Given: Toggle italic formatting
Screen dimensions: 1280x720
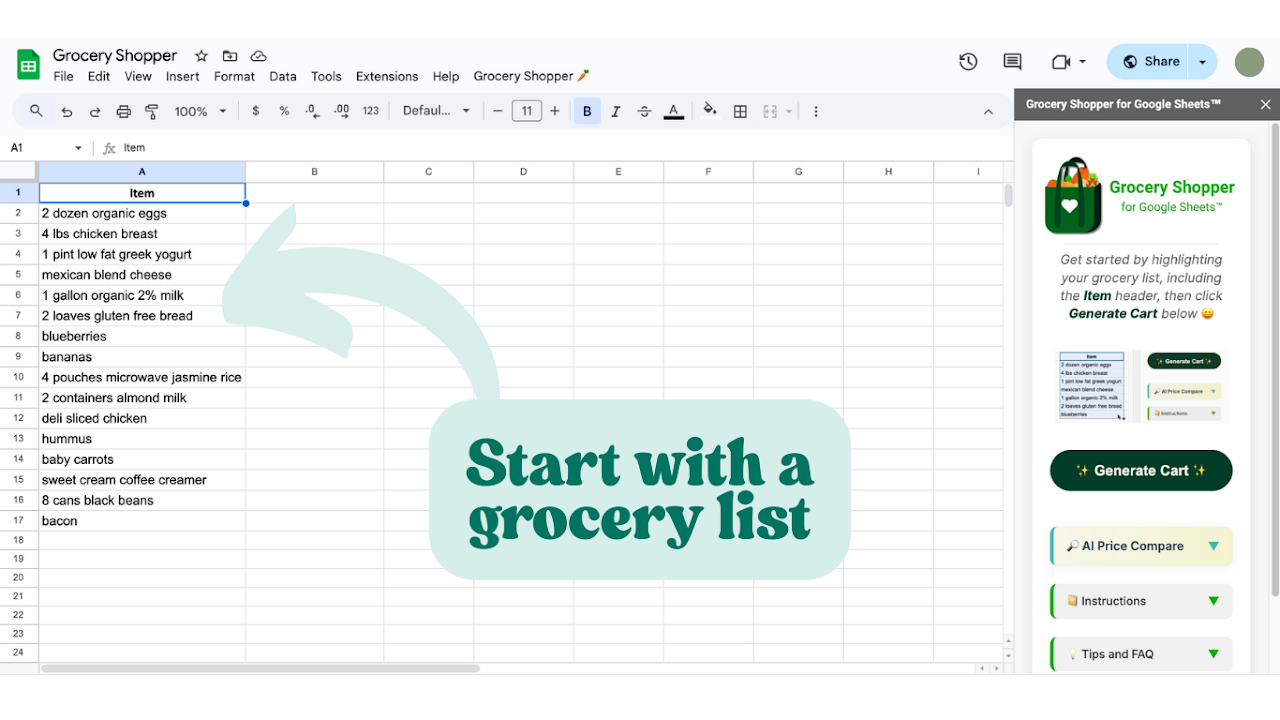Looking at the screenshot, I should [x=616, y=111].
